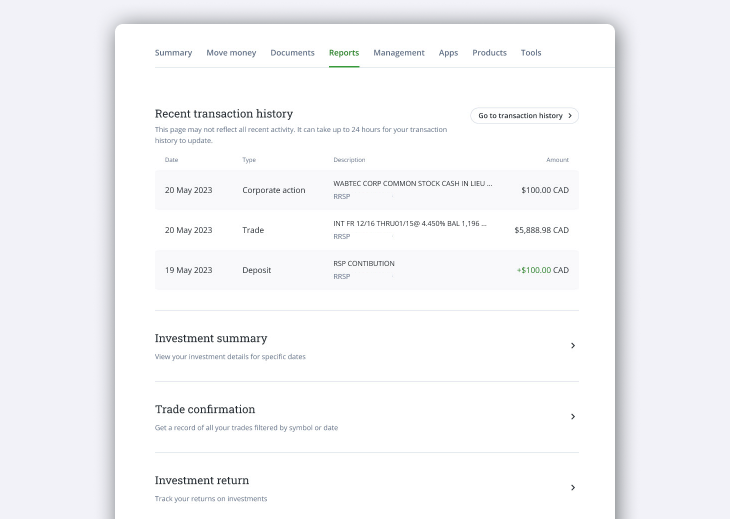Open the Move money tab
This screenshot has height=519, width=730.
(231, 53)
